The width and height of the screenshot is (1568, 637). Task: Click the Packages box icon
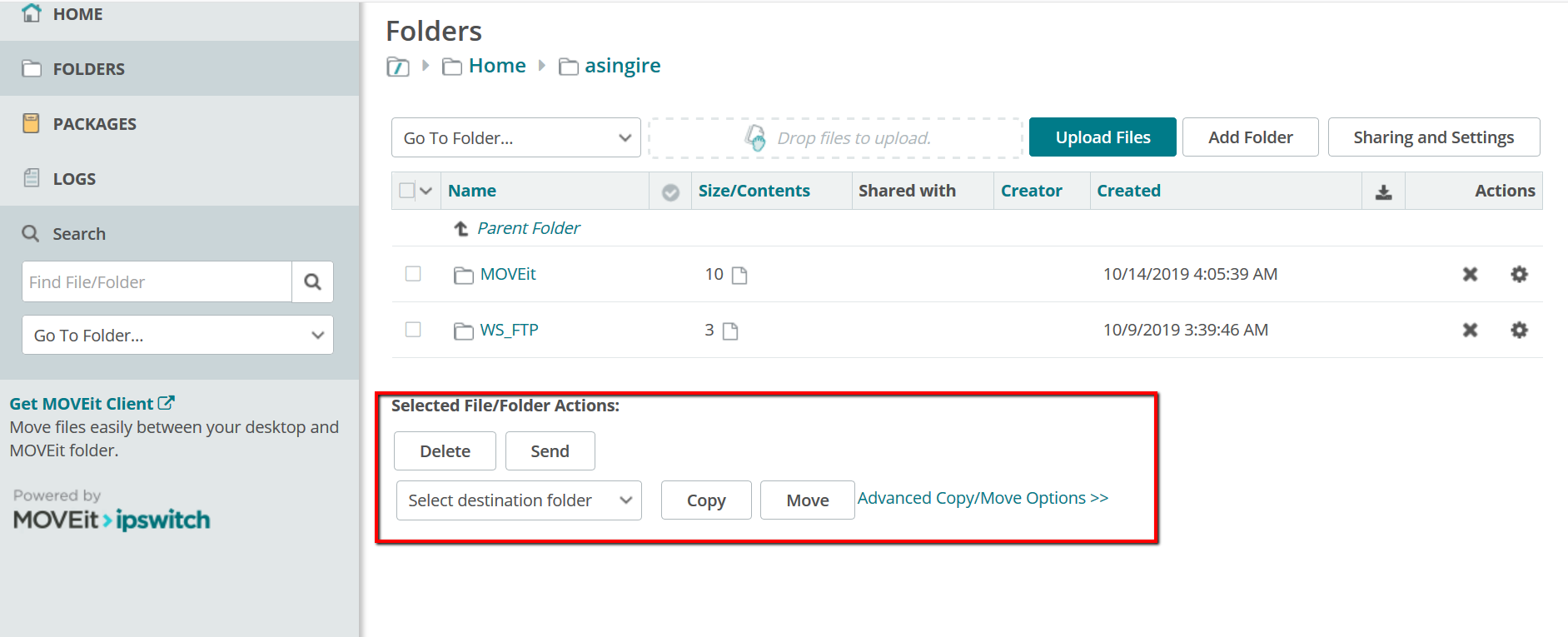(x=31, y=123)
